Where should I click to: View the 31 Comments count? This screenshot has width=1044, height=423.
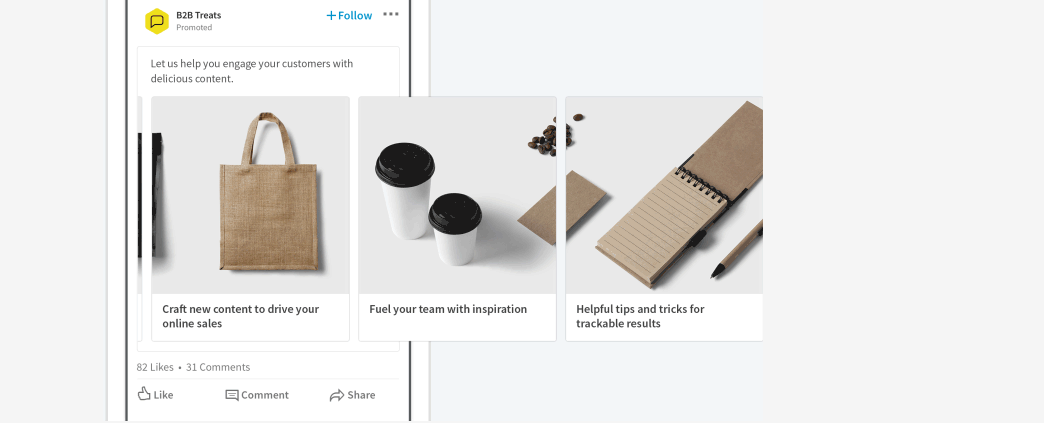pyautogui.click(x=218, y=367)
